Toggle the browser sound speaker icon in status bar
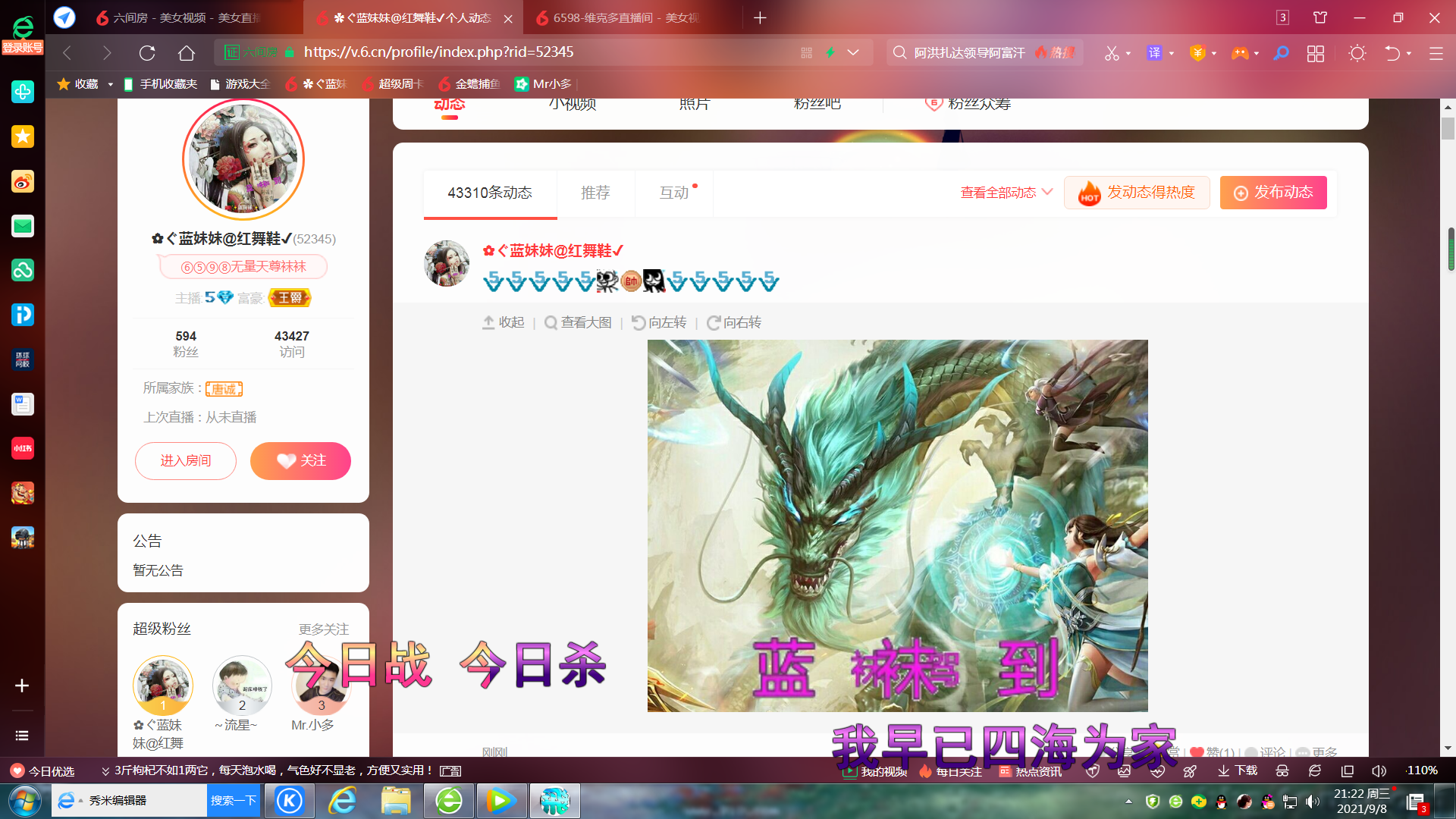The height and width of the screenshot is (819, 1456). 1379,771
